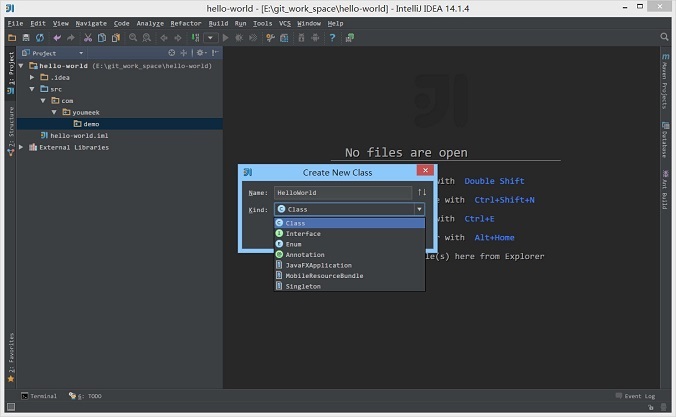Open the Kind dropdown arrow
676x417 pixels.
tap(419, 209)
